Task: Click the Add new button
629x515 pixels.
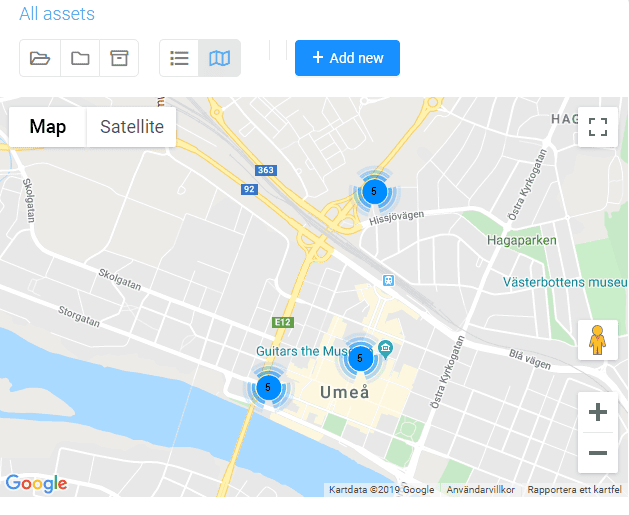Action: pos(347,58)
